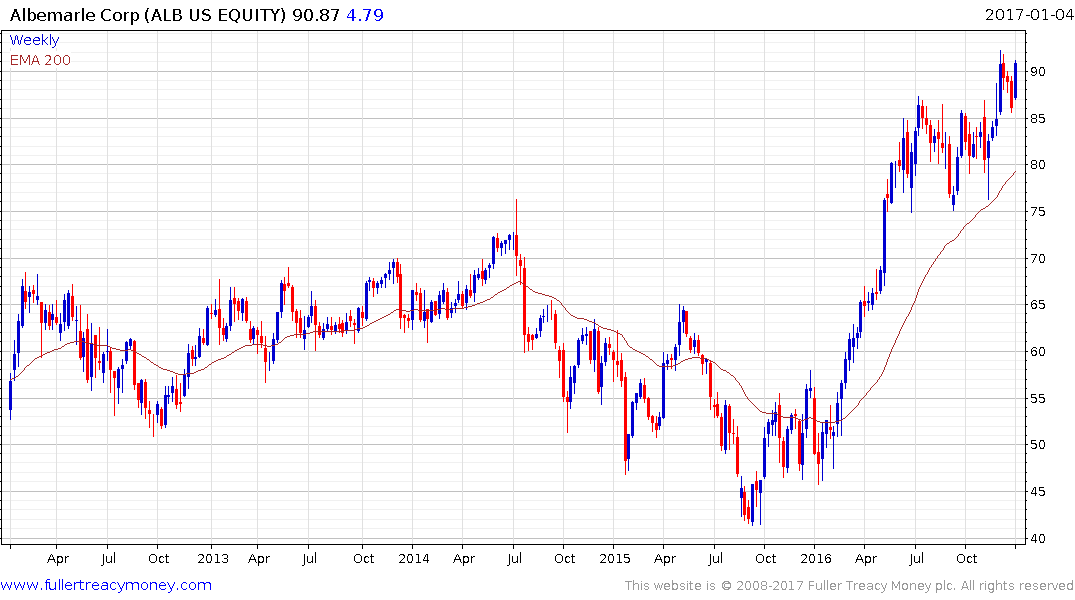Click the 80 label on the price axis
This screenshot has height=600, width=1075.
pos(1037,165)
